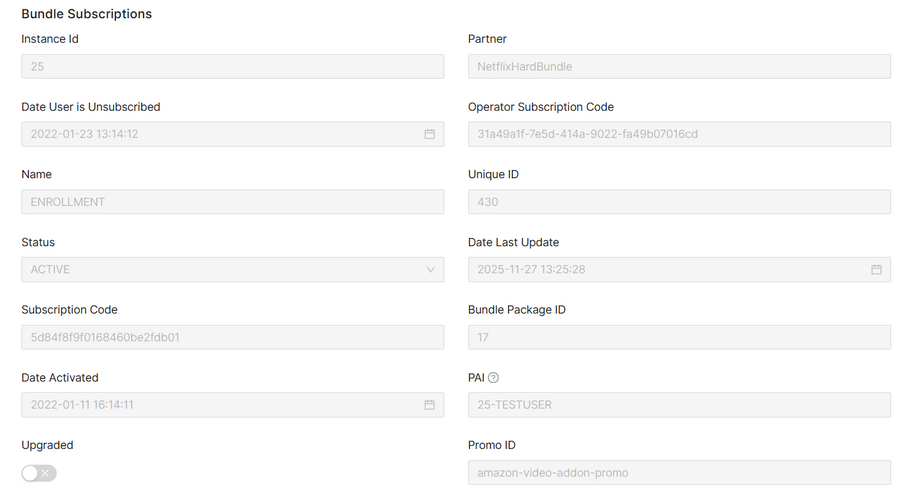Click the Partner field with NetflixHardBundle

[679, 67]
